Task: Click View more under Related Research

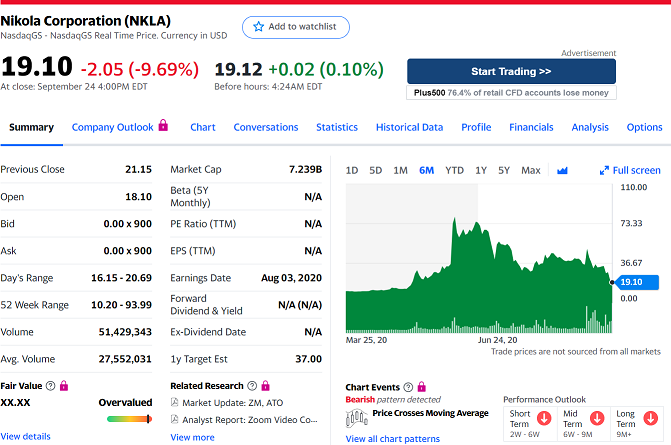Action: pyautogui.click(x=192, y=437)
